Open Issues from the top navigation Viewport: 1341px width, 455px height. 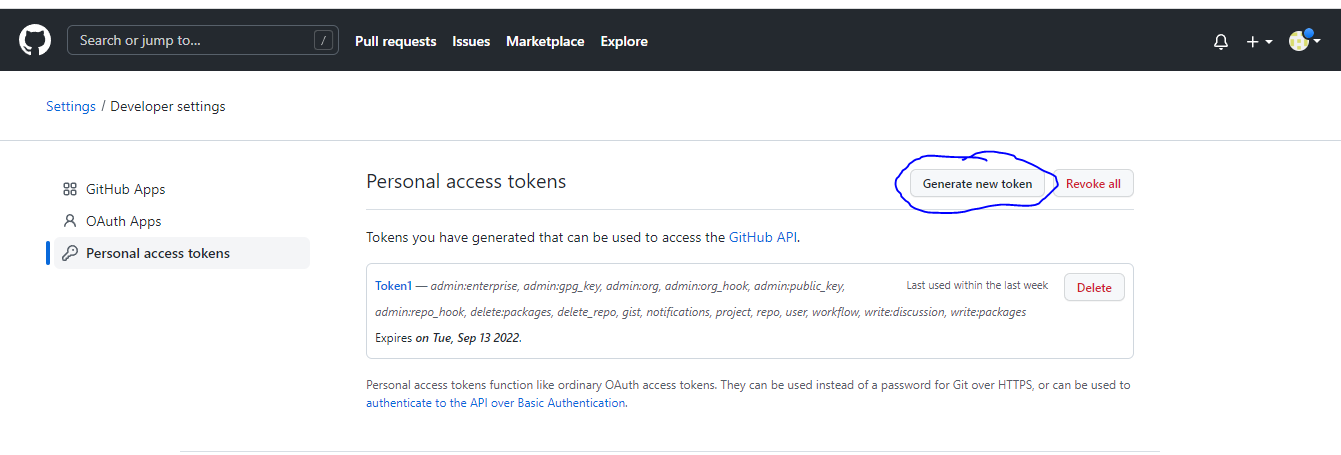(471, 41)
